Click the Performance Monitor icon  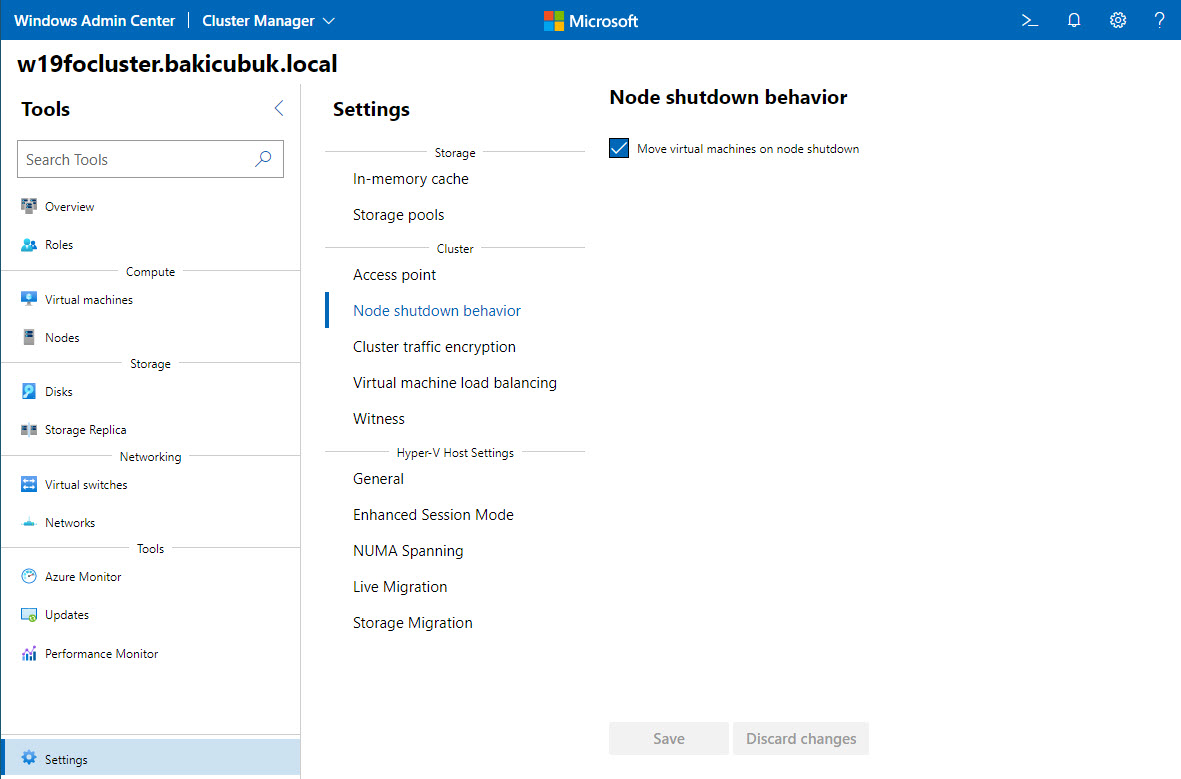[x=29, y=653]
